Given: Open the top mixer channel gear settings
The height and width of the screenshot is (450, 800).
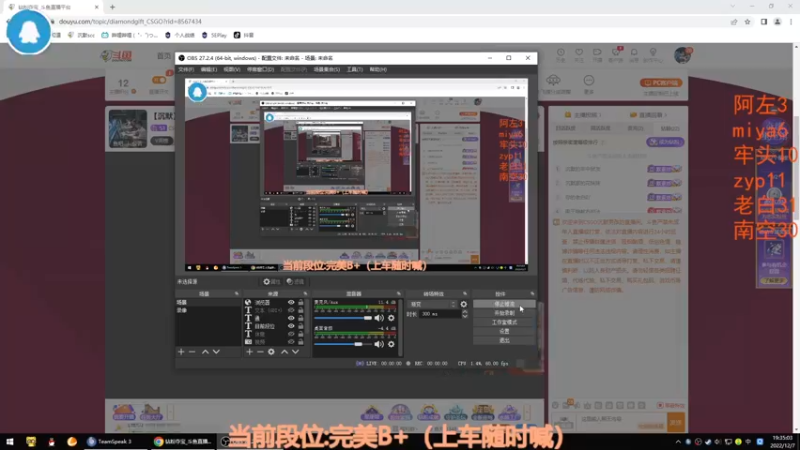Looking at the screenshot, I should [391, 318].
